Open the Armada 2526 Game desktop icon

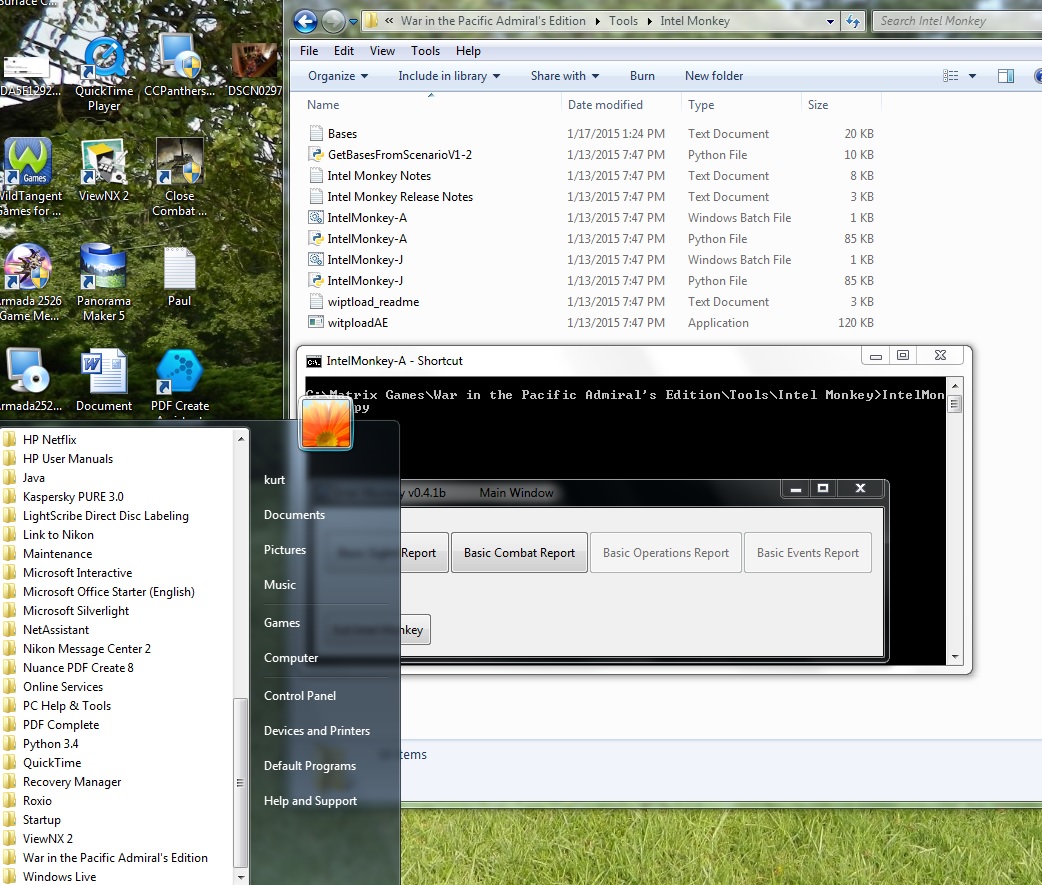[29, 282]
